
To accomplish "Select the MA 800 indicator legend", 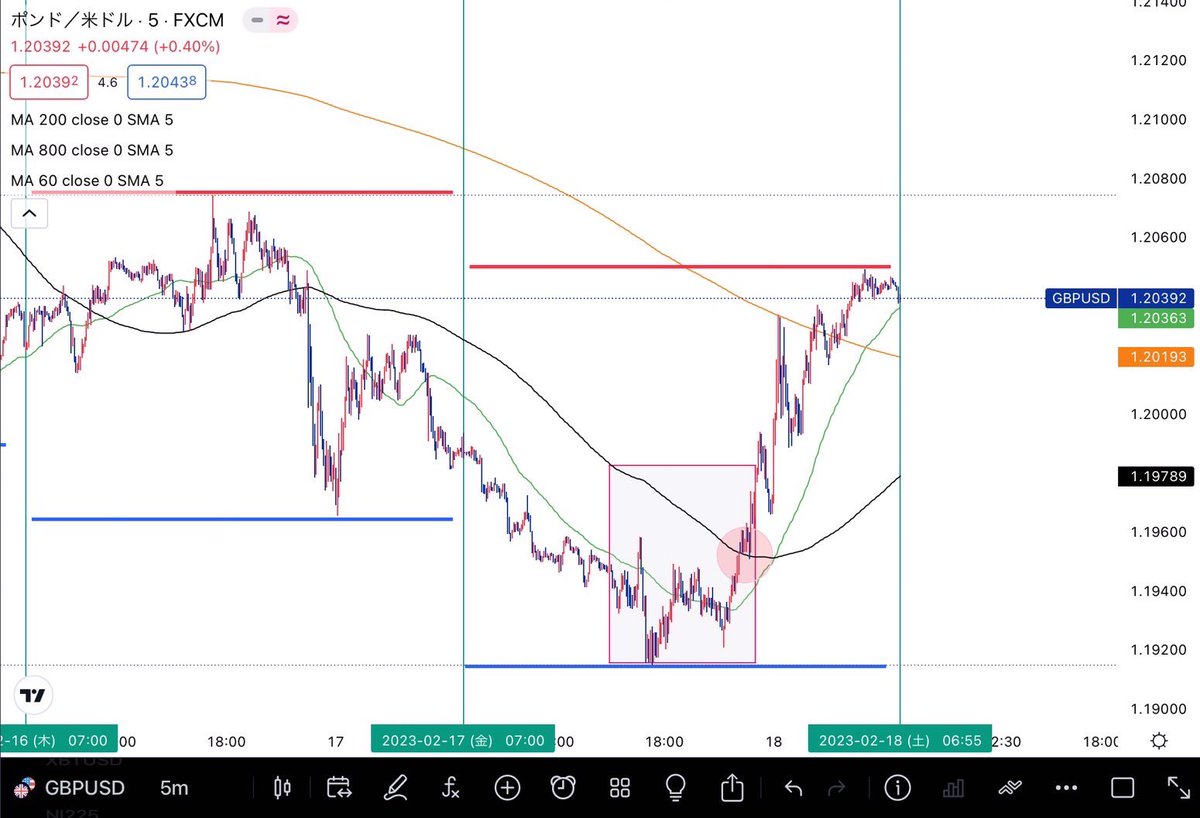I will [x=92, y=150].
